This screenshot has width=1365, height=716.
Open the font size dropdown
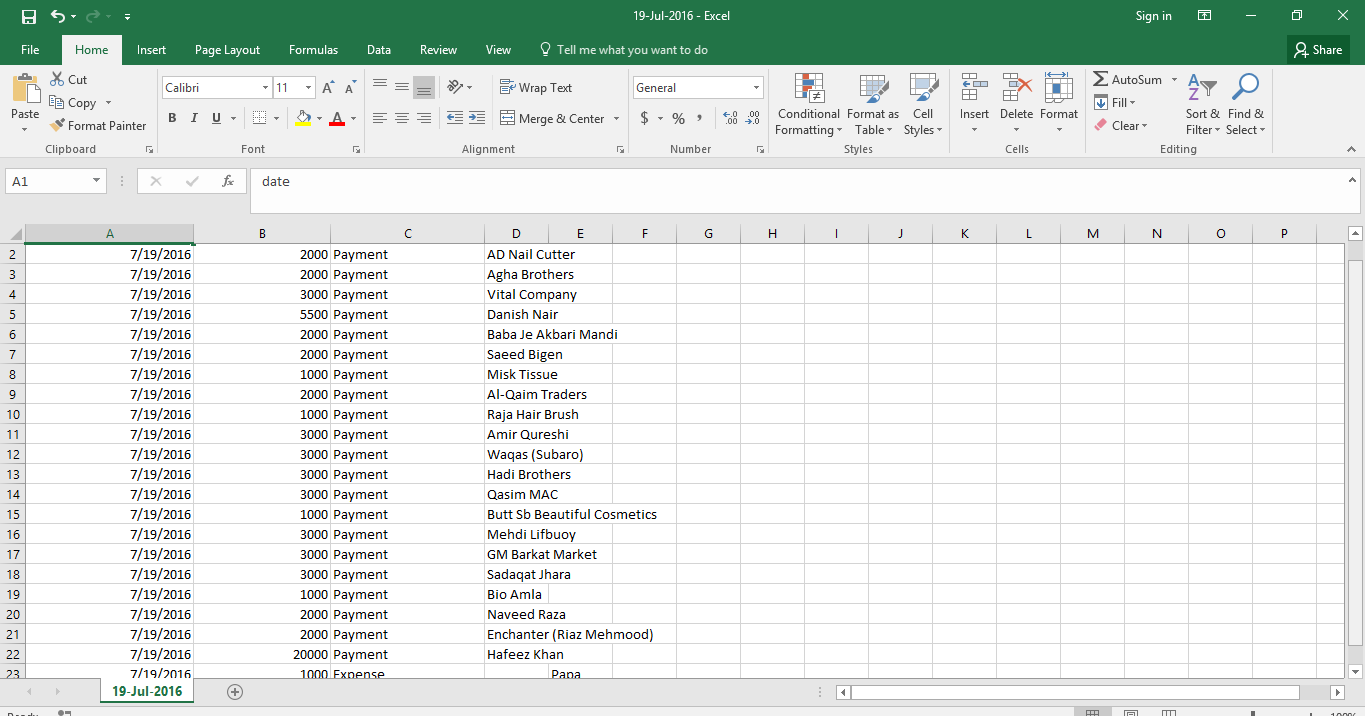point(308,88)
